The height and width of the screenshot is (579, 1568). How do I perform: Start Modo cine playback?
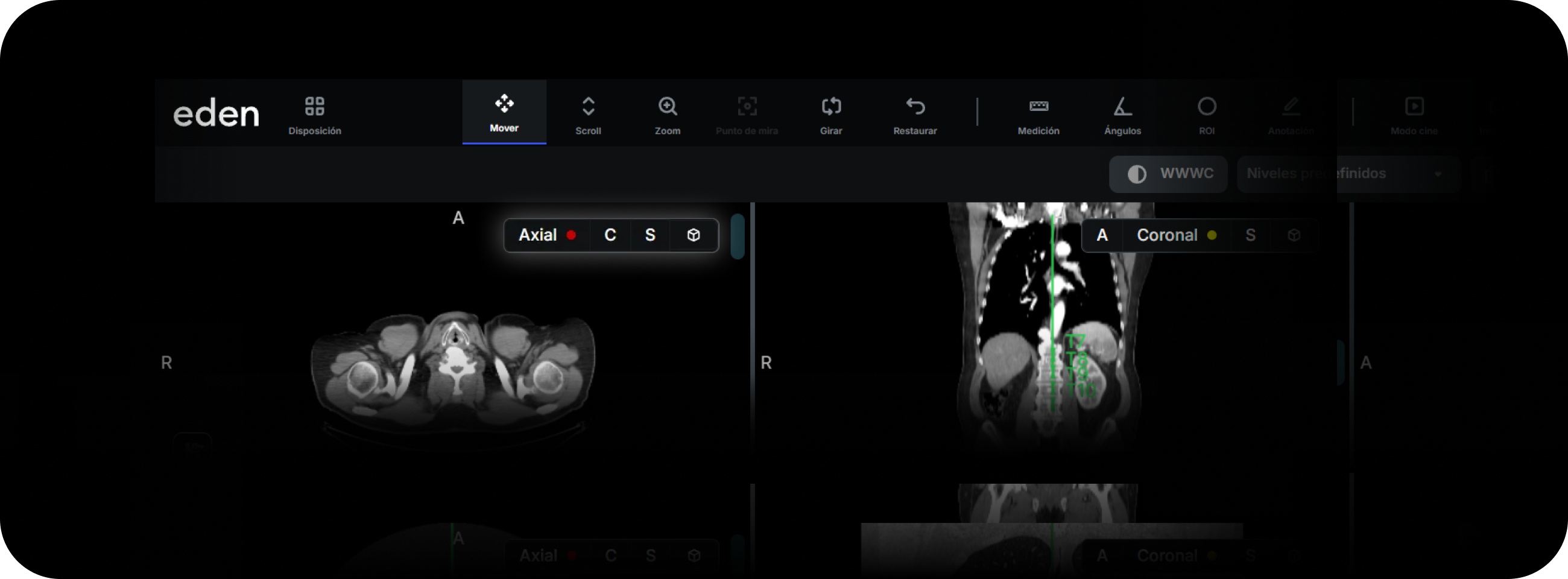pyautogui.click(x=1414, y=115)
